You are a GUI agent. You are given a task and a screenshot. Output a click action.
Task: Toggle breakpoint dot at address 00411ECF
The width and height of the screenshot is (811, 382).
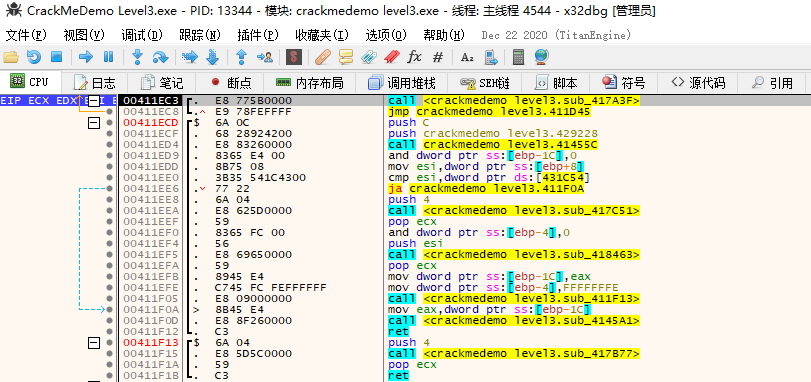(x=109, y=133)
